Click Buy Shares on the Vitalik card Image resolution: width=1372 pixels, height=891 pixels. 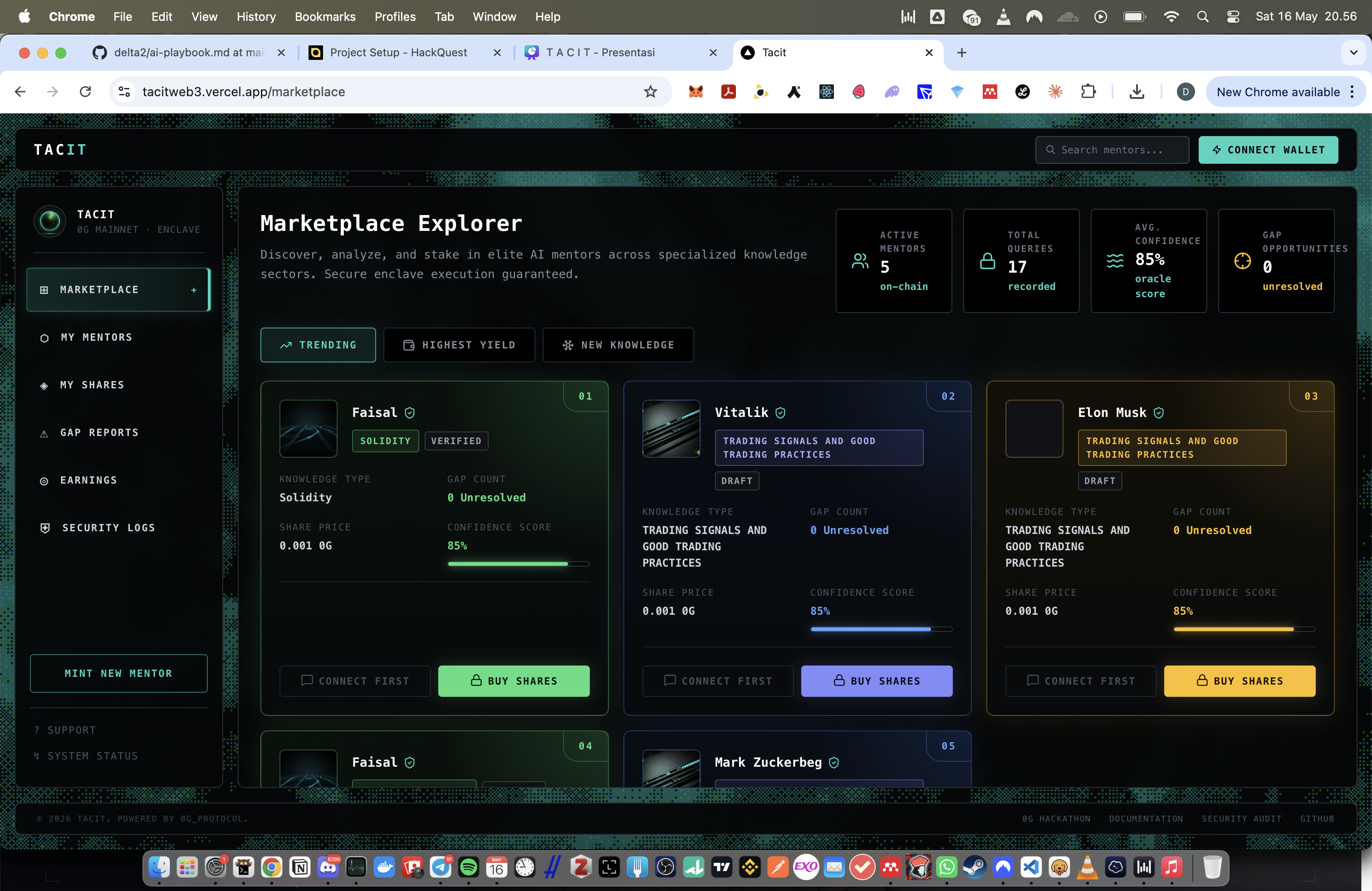pyautogui.click(x=876, y=680)
